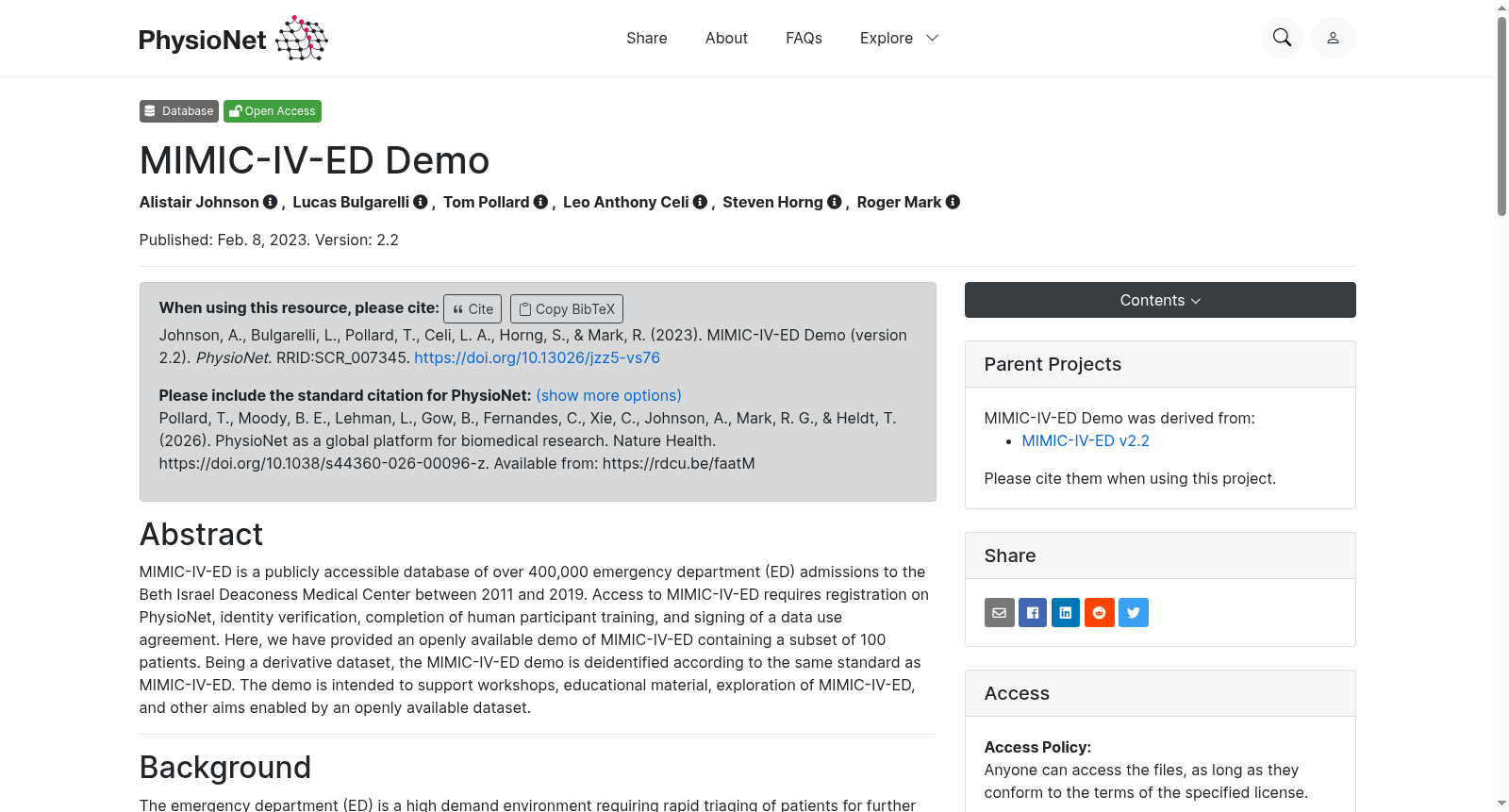Expand the Explore dropdown menu
Image resolution: width=1509 pixels, height=812 pixels.
pos(899,38)
